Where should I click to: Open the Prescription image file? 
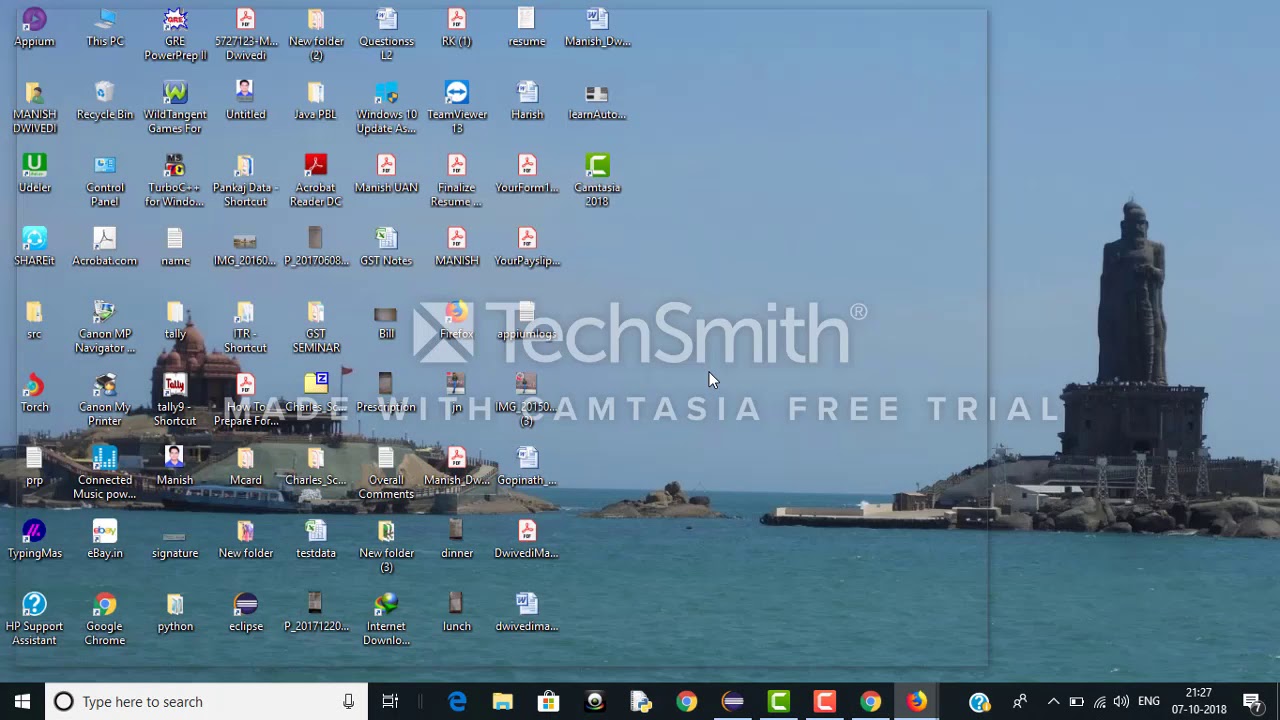tap(386, 393)
